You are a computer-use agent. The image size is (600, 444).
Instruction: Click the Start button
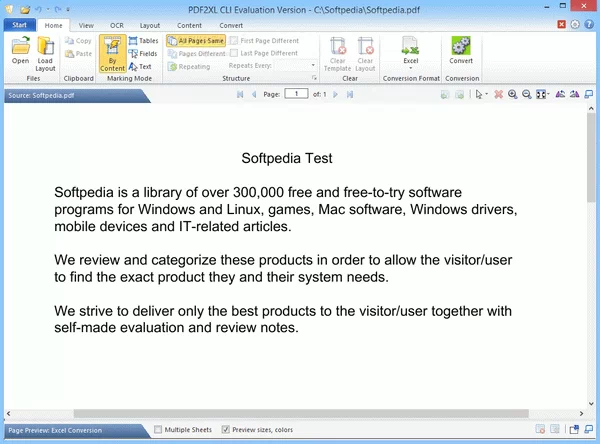(x=20, y=23)
